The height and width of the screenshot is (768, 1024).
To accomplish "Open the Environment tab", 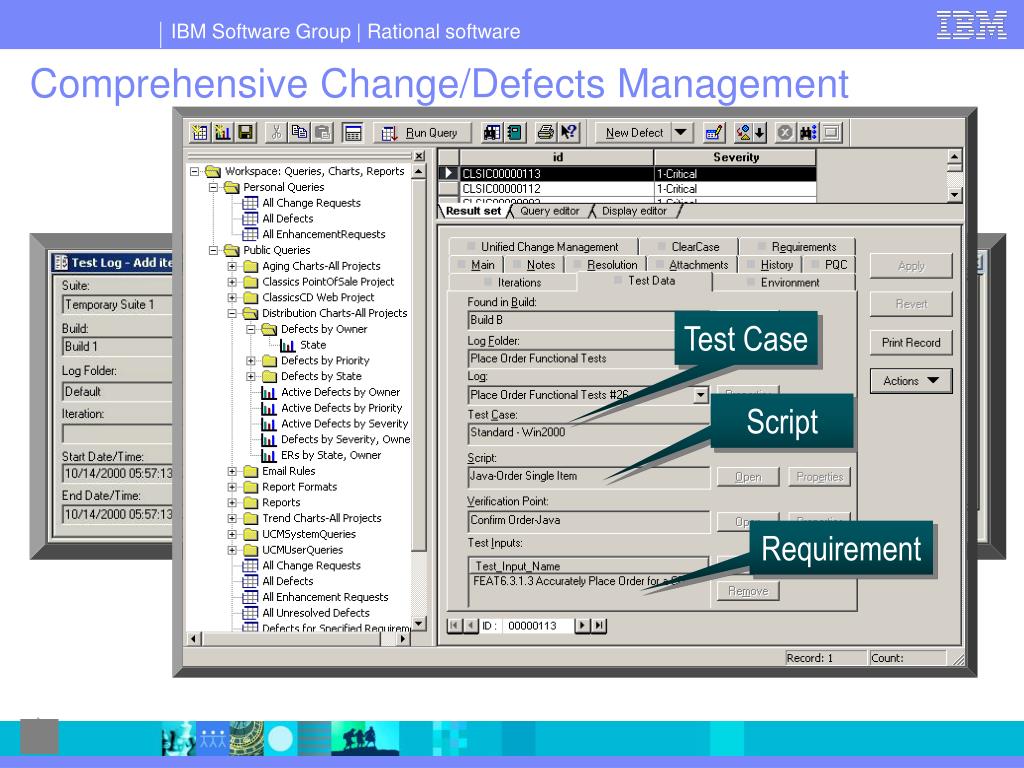I will [x=784, y=282].
